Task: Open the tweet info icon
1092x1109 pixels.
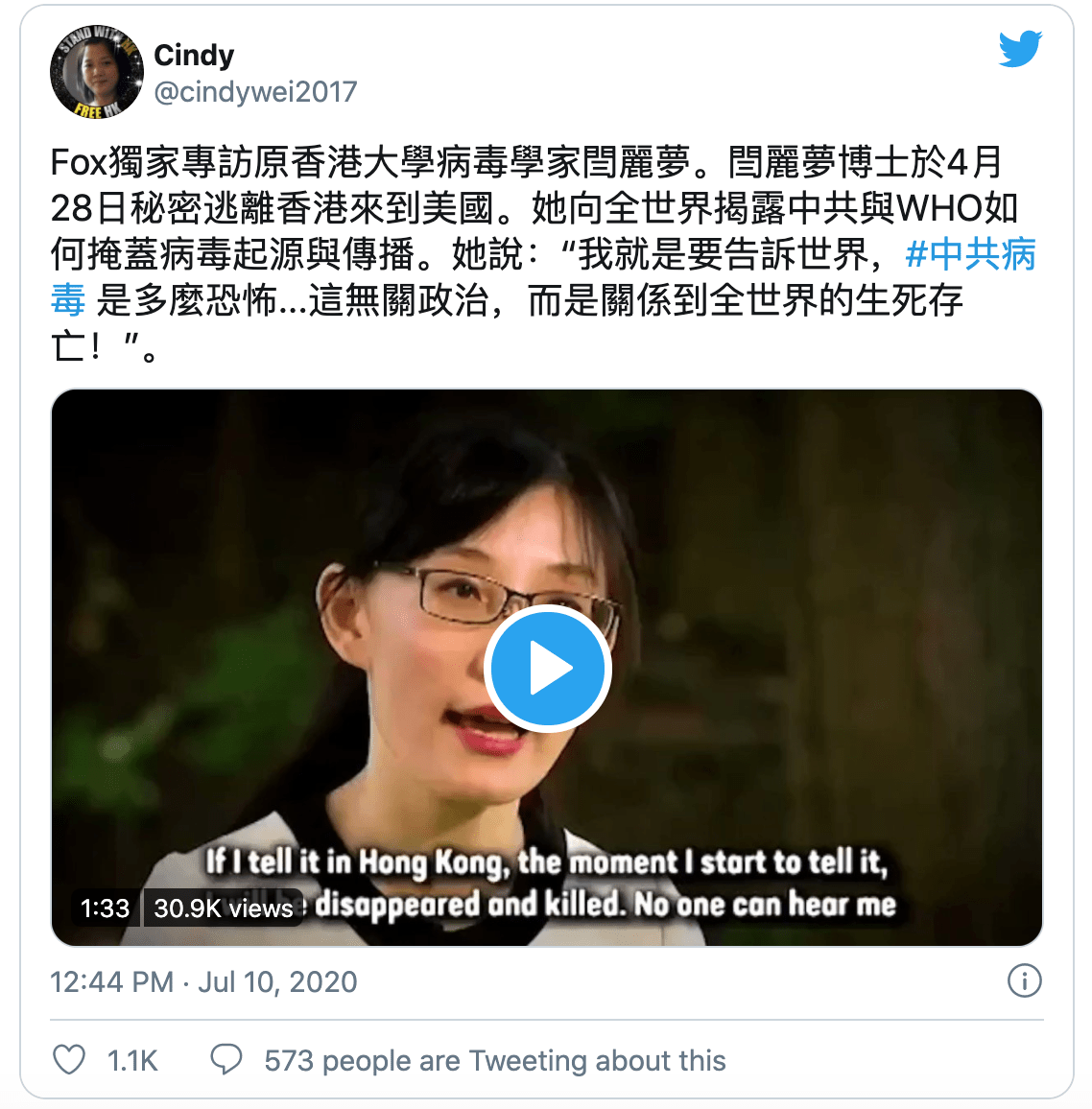Action: [1024, 981]
